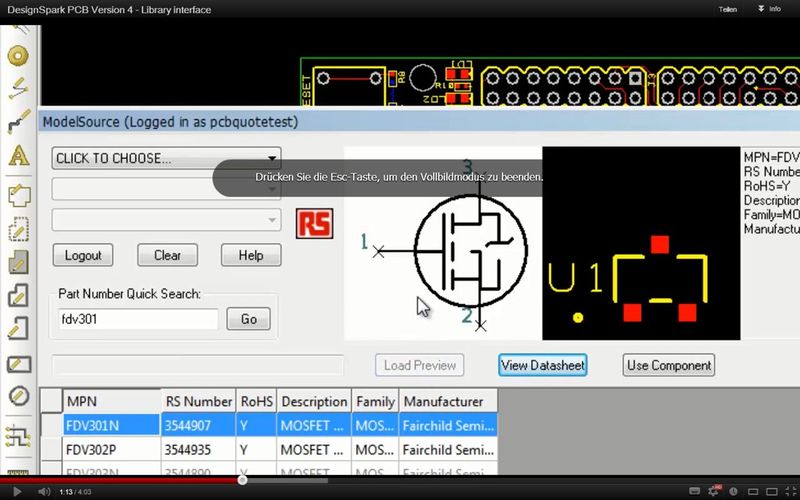Click the video Play button

point(17,492)
